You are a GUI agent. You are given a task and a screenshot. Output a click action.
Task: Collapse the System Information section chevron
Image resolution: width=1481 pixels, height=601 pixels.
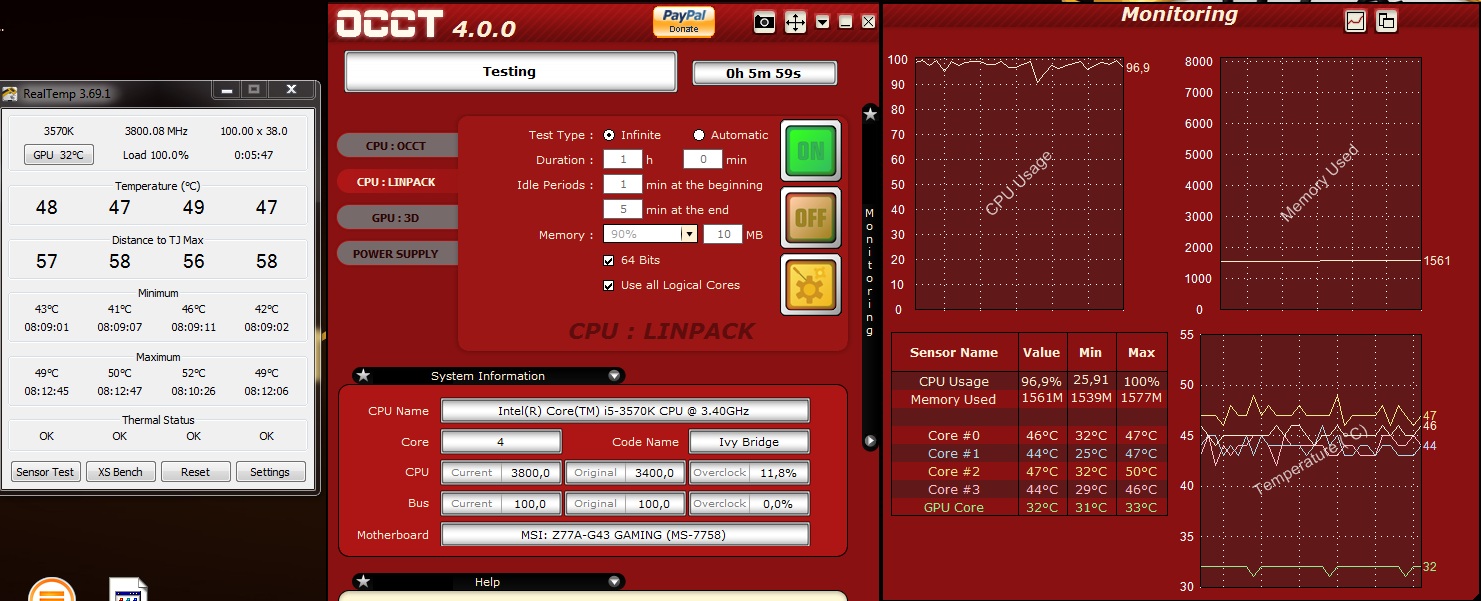(614, 376)
